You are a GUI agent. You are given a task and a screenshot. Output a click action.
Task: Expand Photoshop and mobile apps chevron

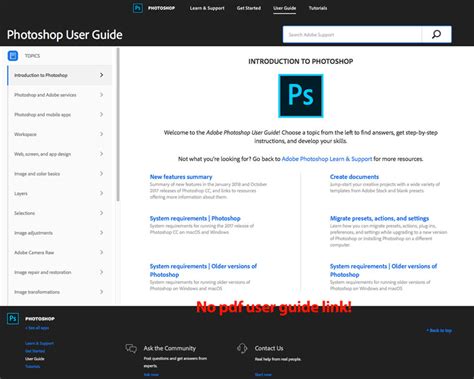tap(101, 114)
